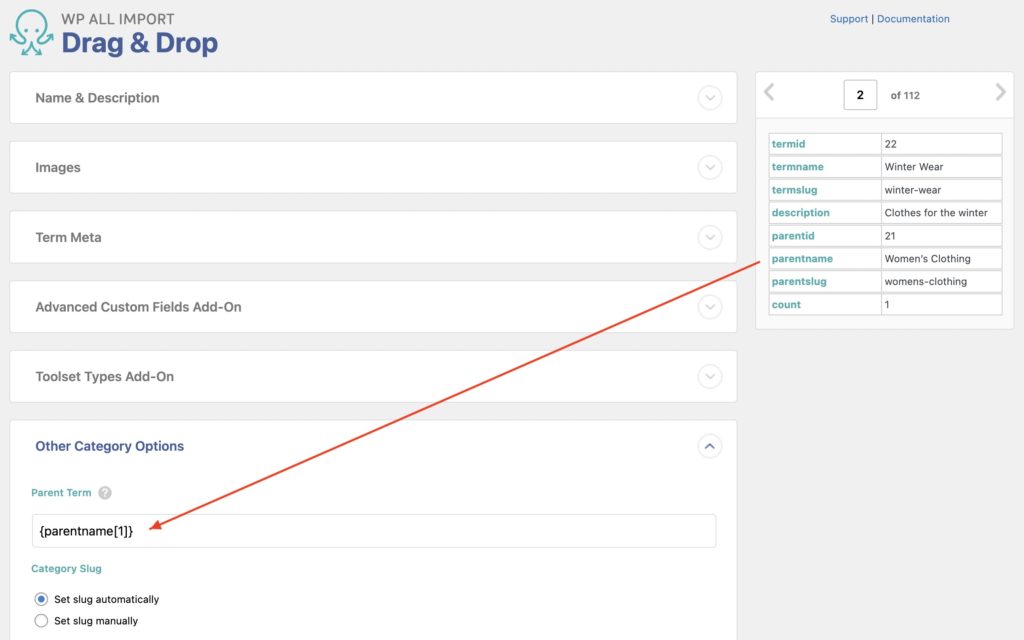Click the Winter Wear value cell
The height and width of the screenshot is (640, 1024).
(941, 167)
